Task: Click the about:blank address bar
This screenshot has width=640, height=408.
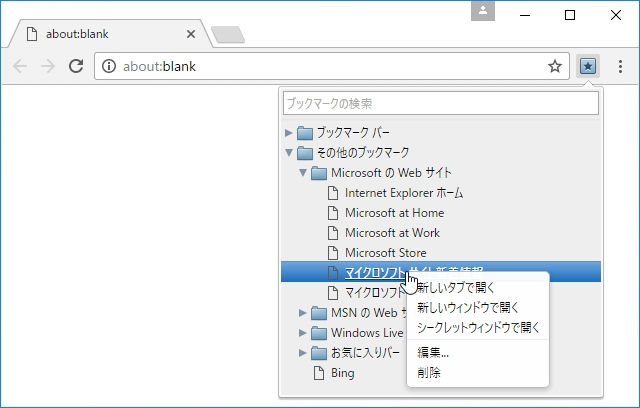Action: point(331,66)
